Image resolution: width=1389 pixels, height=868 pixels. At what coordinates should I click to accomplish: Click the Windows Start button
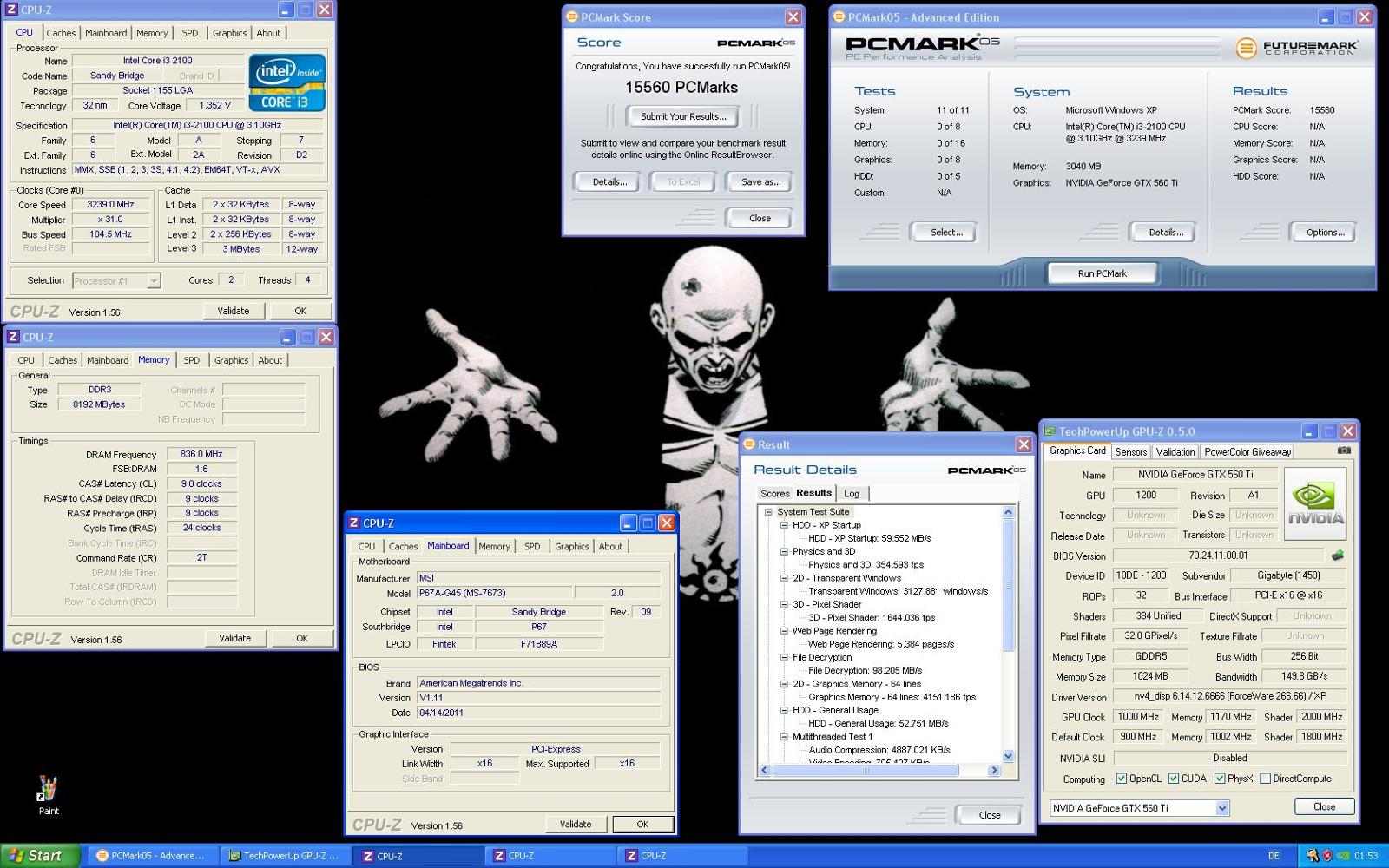41,856
